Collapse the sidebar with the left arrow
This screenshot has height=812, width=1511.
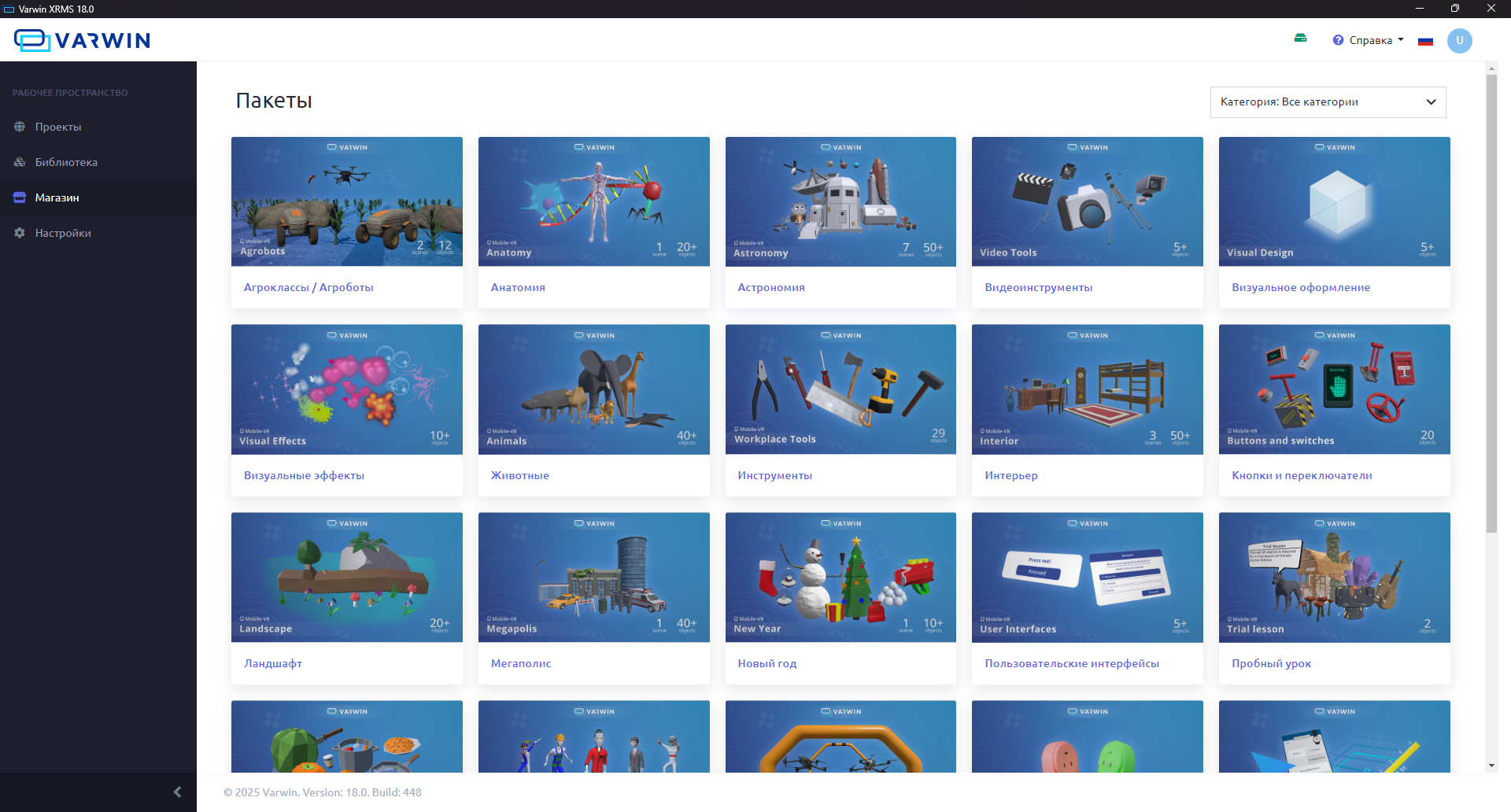(x=177, y=792)
